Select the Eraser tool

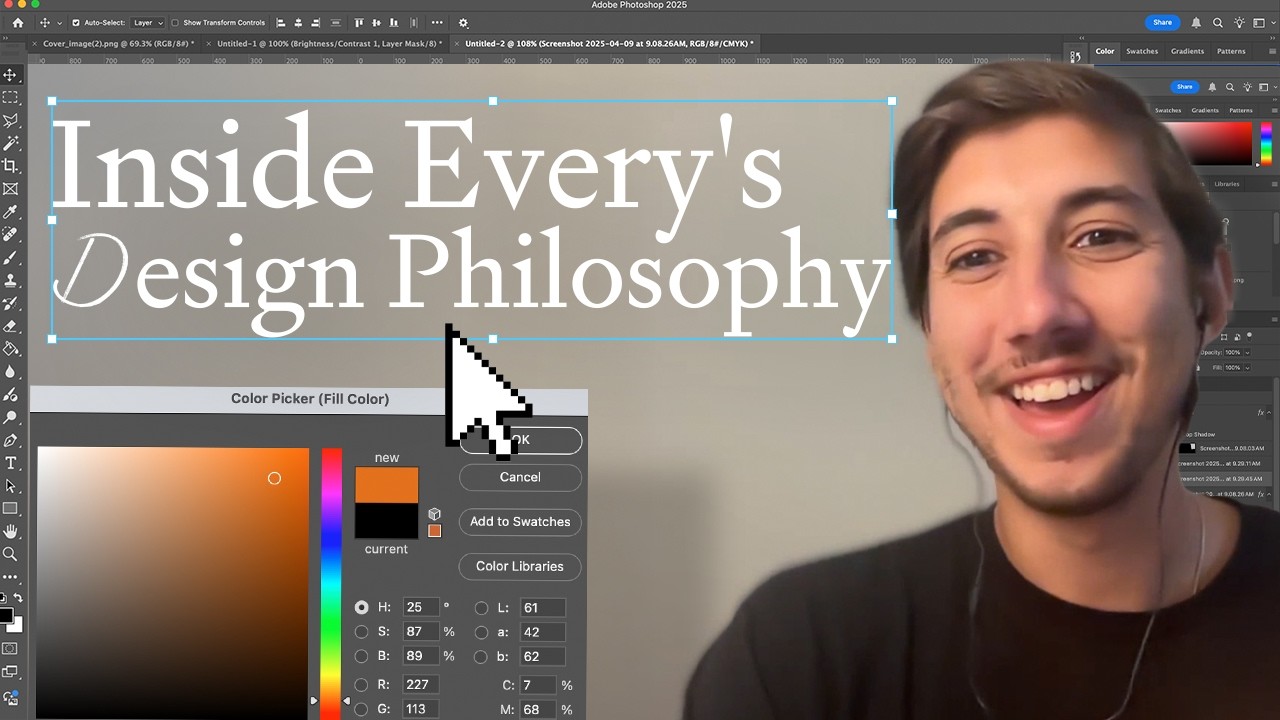[11, 326]
